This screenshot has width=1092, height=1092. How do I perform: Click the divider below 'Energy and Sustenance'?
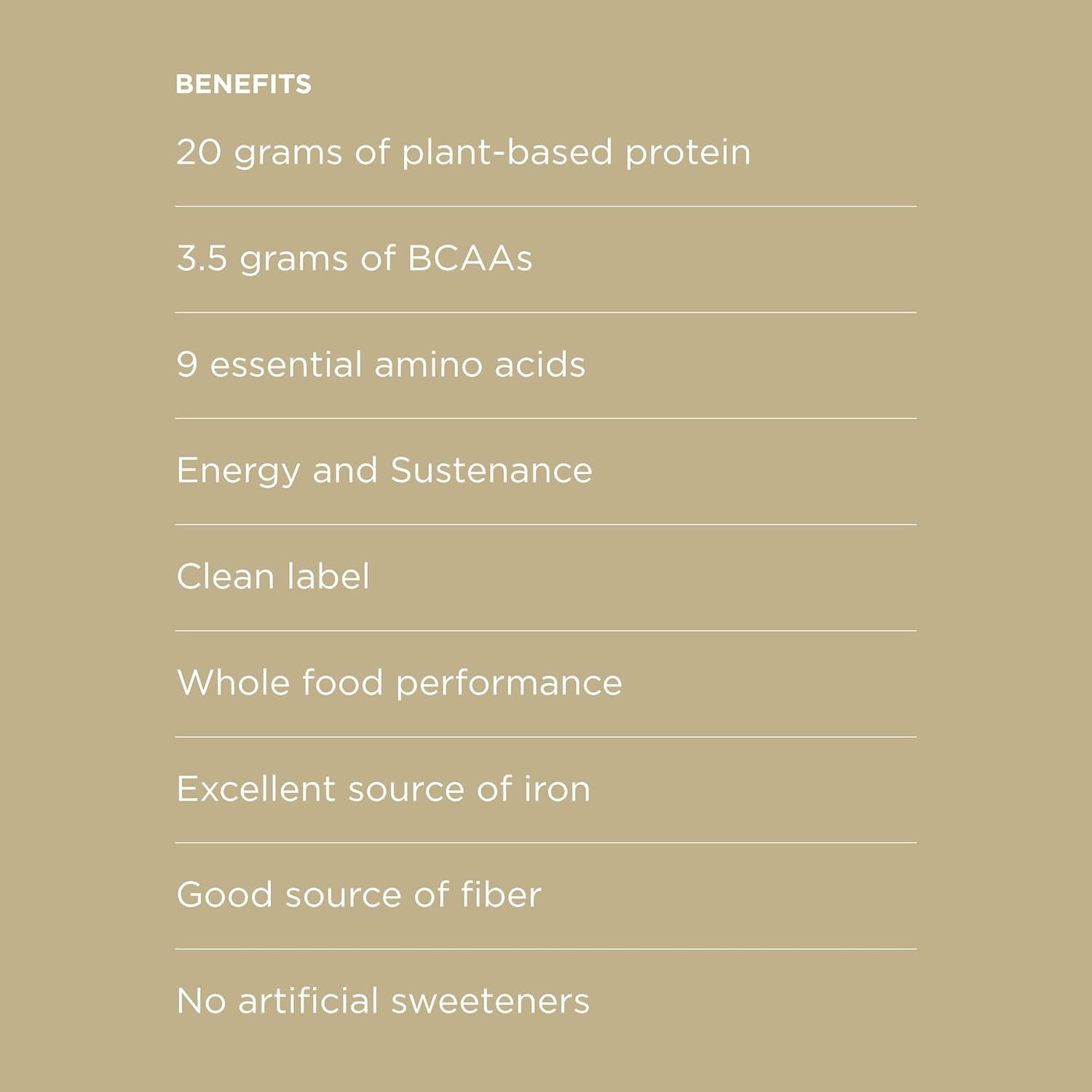pyautogui.click(x=545, y=525)
